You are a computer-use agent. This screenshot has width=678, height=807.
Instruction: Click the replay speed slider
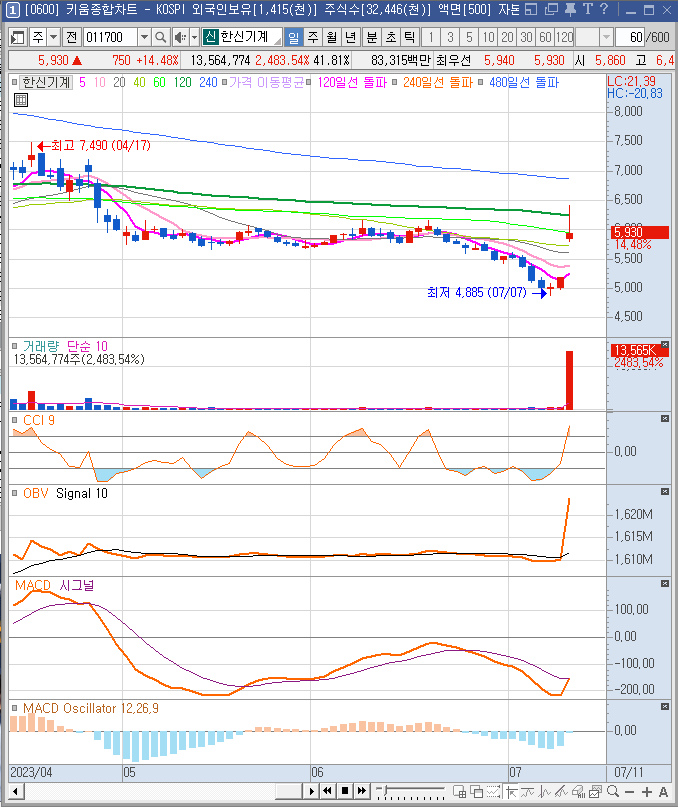point(411,791)
